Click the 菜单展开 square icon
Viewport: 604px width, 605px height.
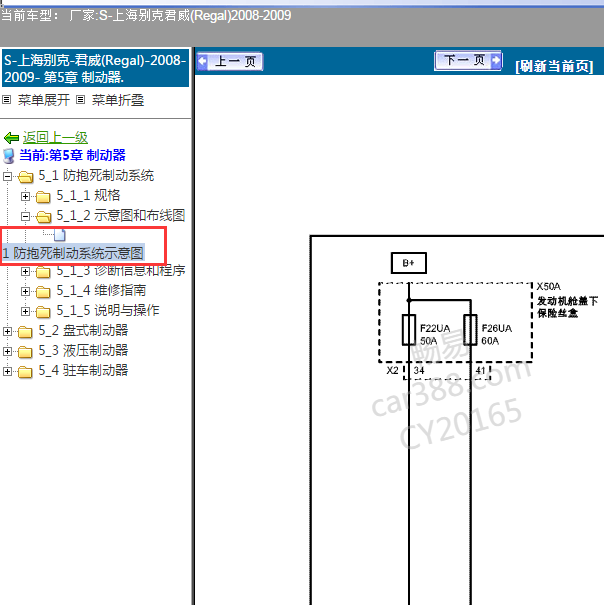point(7,100)
